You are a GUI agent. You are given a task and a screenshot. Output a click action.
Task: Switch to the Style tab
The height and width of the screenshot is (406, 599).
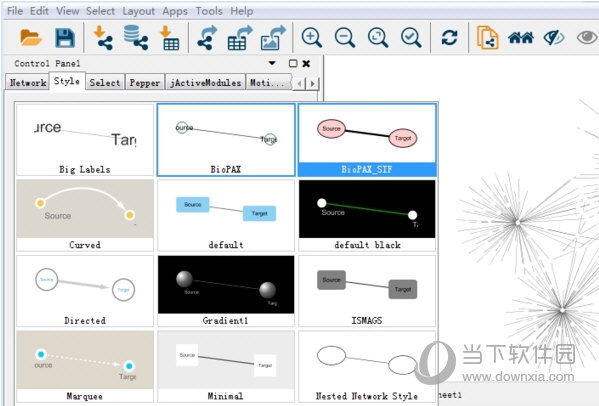click(67, 81)
